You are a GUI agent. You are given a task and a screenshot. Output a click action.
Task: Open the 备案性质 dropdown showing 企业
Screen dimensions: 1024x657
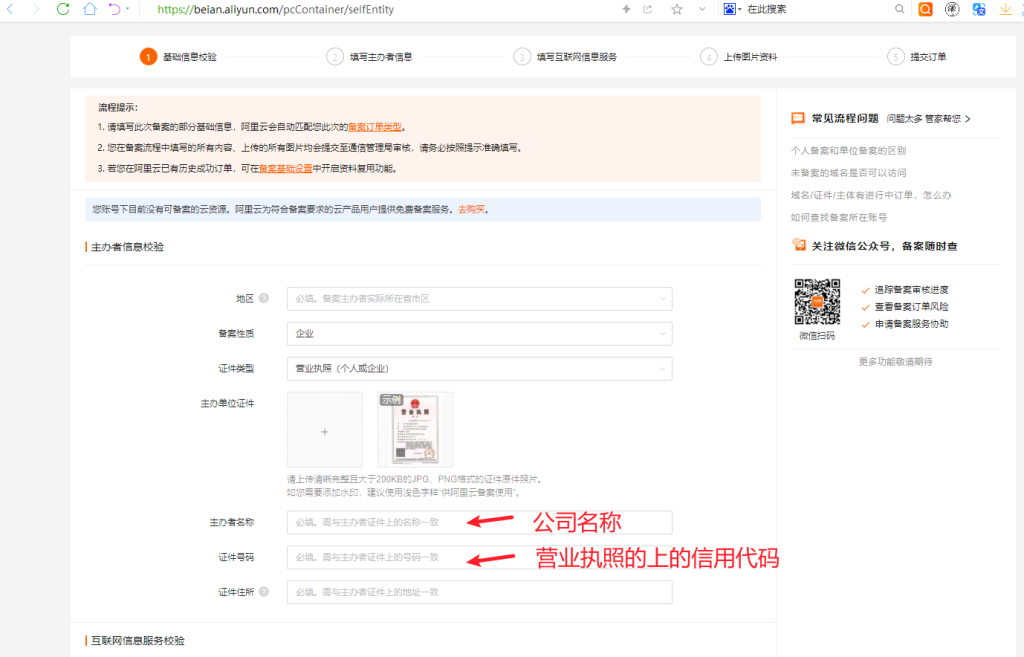pos(479,334)
